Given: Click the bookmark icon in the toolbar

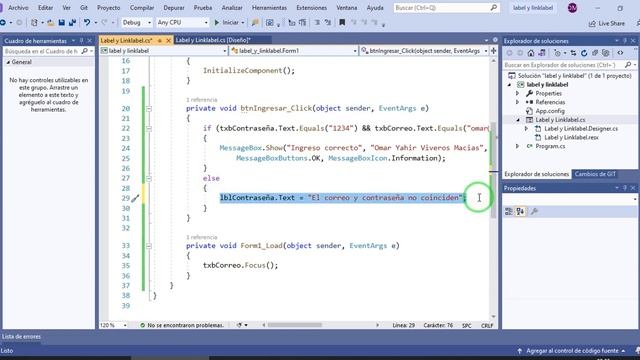Looking at the screenshot, I should pyautogui.click(x=342, y=22).
